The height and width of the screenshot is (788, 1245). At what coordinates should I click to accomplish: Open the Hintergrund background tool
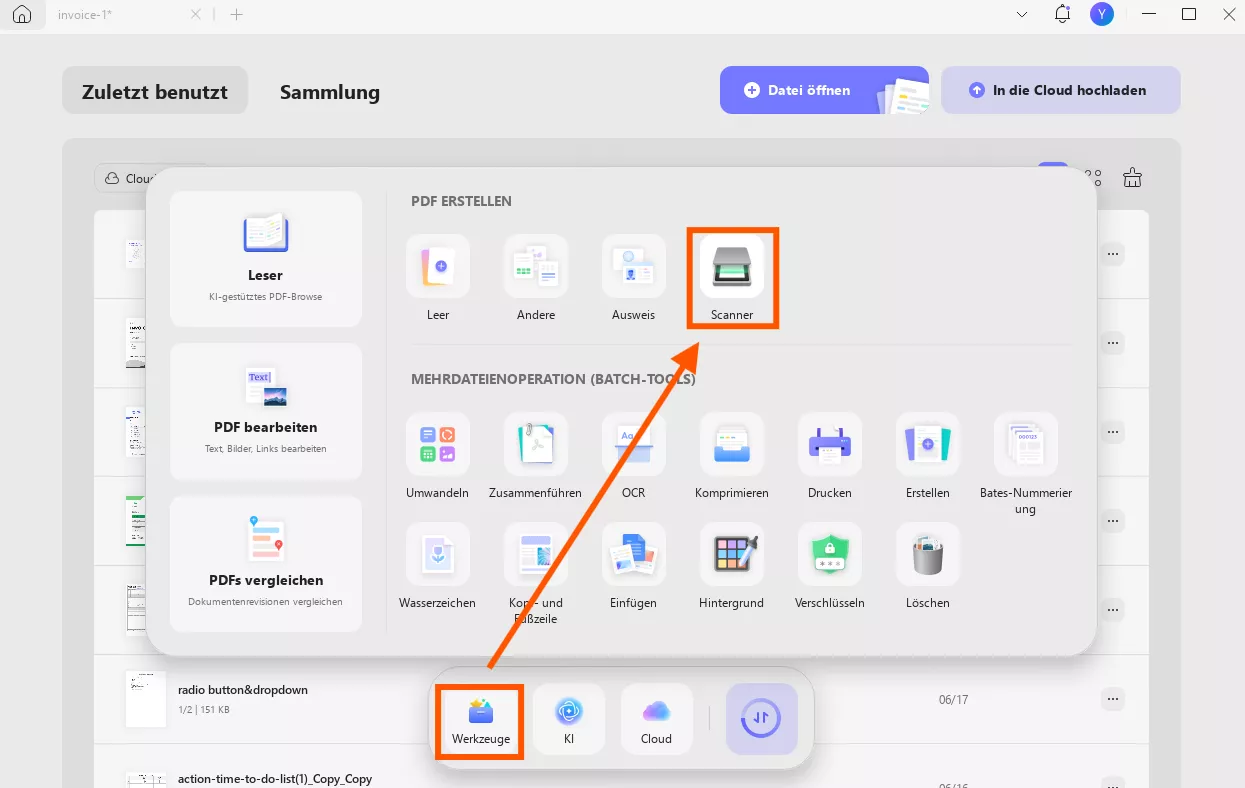[x=732, y=566]
